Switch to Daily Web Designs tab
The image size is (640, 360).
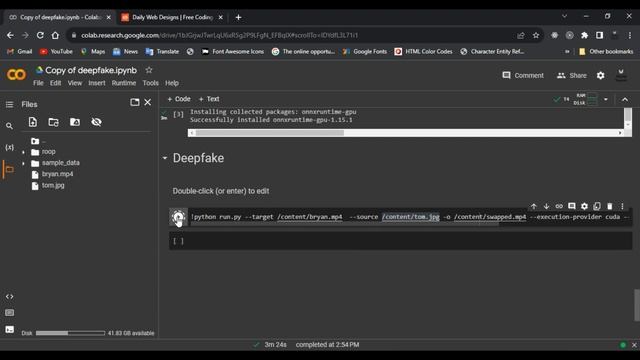tap(172, 17)
